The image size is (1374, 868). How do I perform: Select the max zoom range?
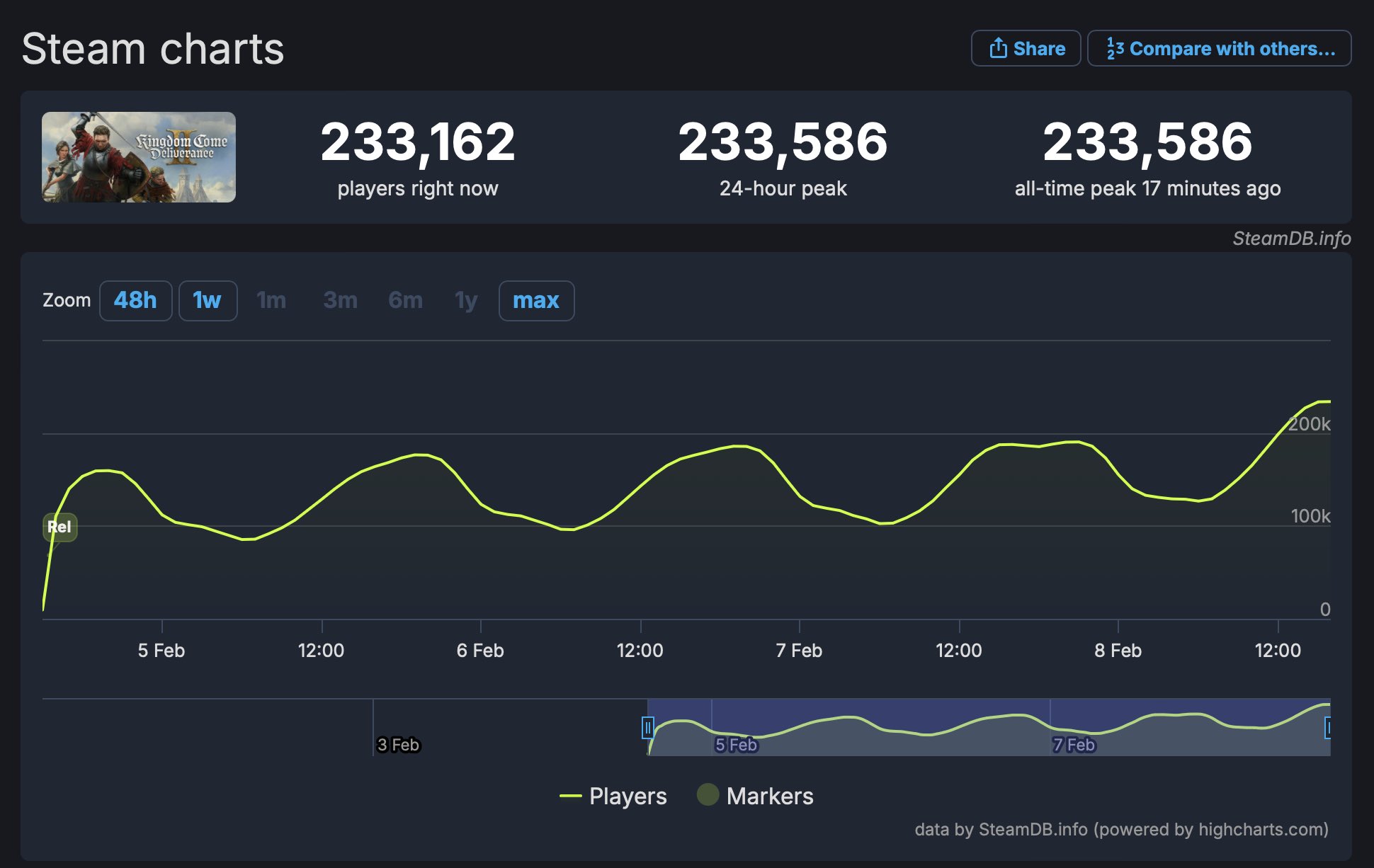(x=536, y=300)
